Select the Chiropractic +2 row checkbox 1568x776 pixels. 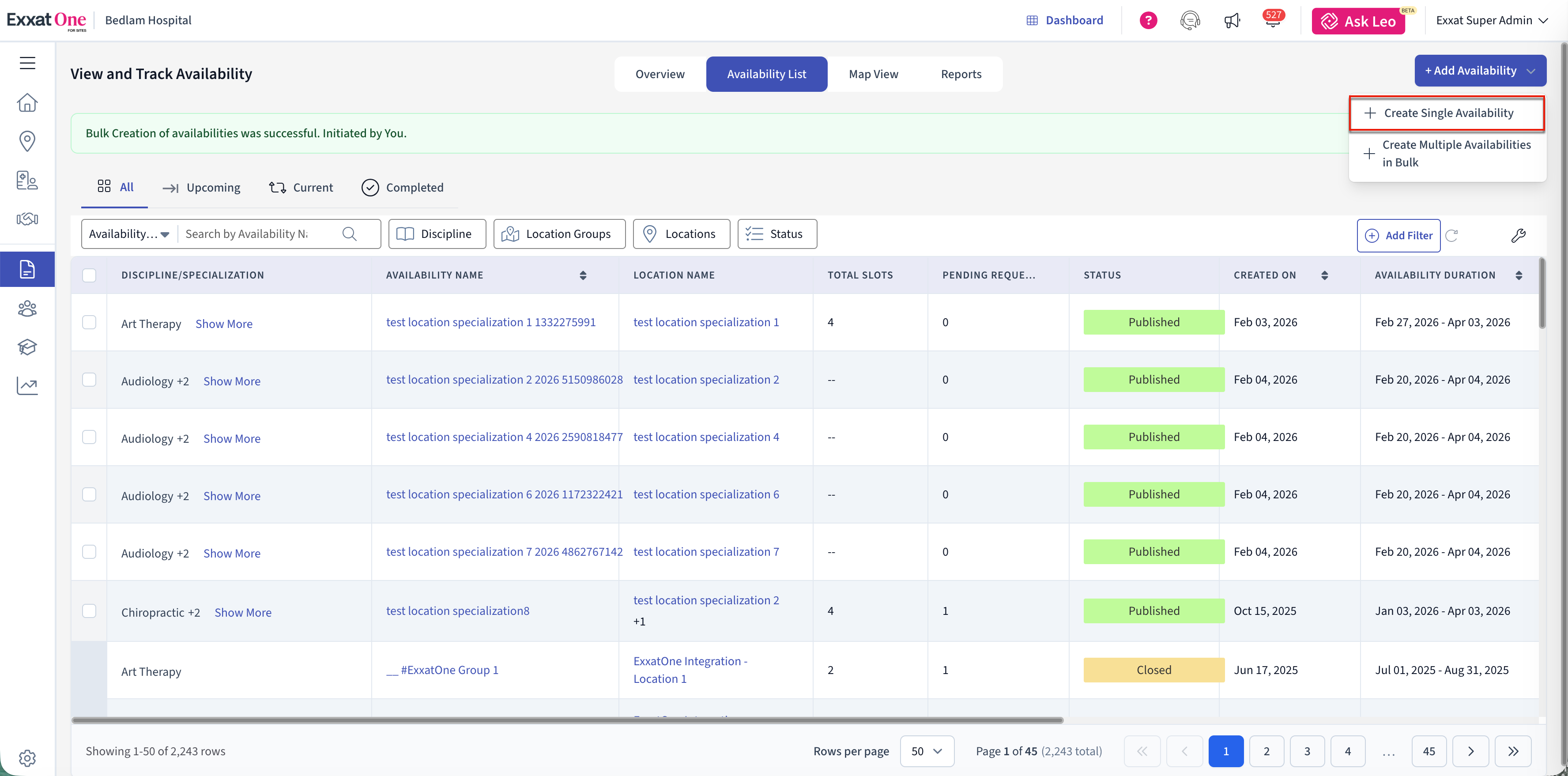click(x=90, y=610)
